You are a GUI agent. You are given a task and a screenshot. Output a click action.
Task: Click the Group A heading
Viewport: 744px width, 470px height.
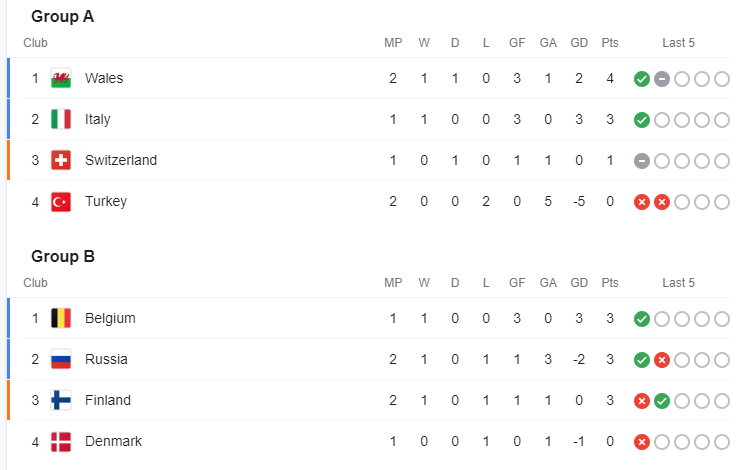point(62,16)
